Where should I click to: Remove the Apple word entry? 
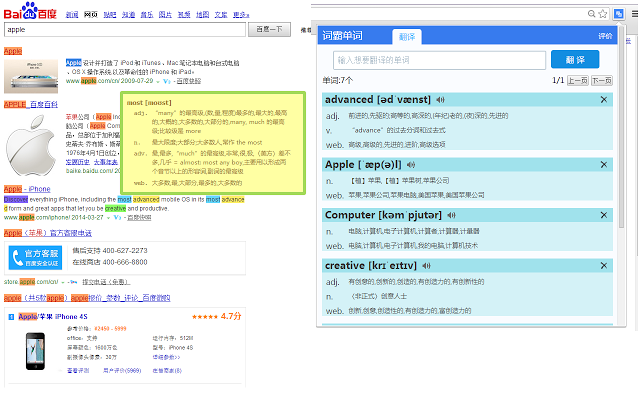[604, 164]
